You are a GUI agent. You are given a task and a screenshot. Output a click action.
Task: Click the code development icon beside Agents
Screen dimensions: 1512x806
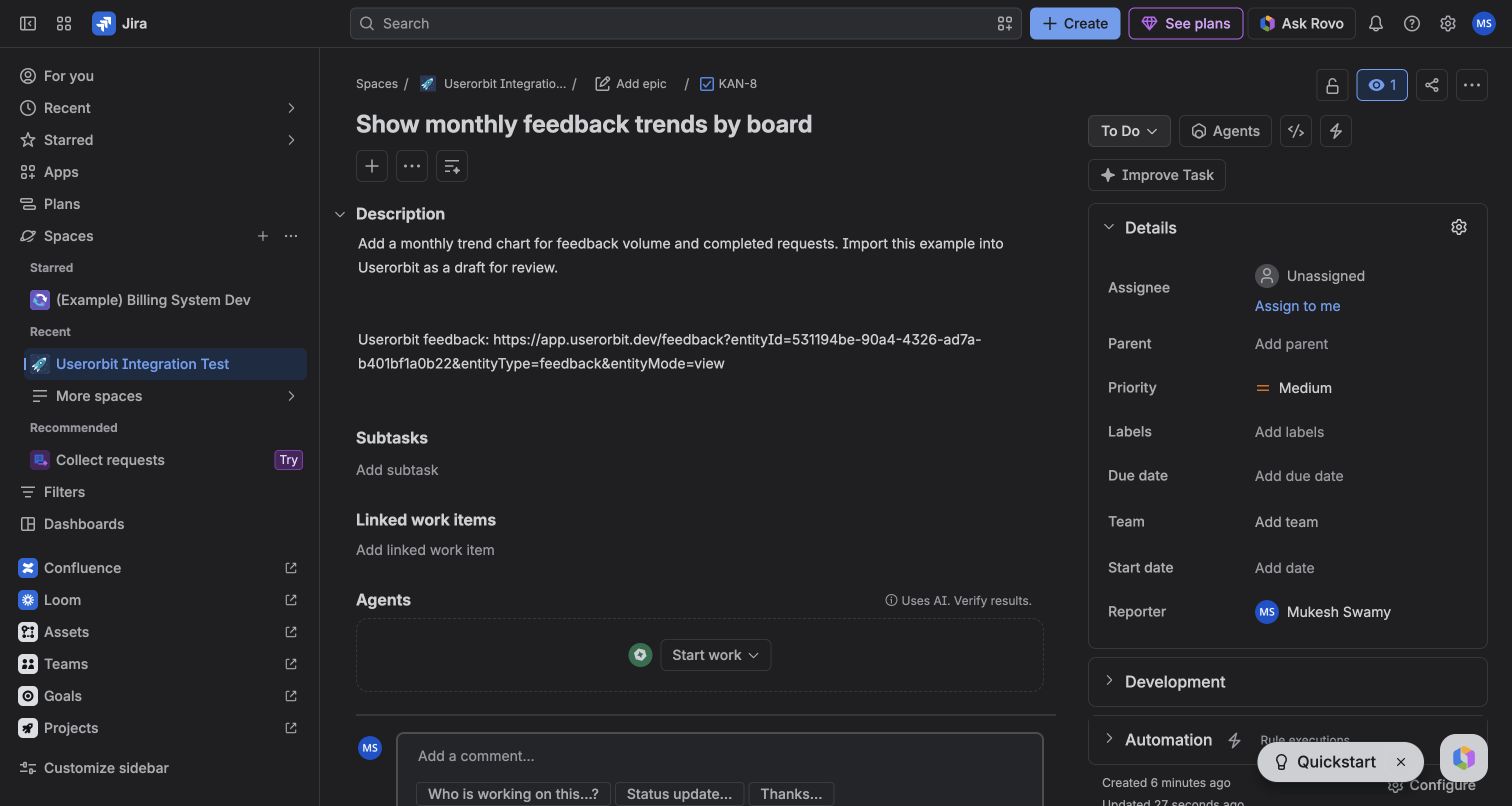pos(1296,131)
